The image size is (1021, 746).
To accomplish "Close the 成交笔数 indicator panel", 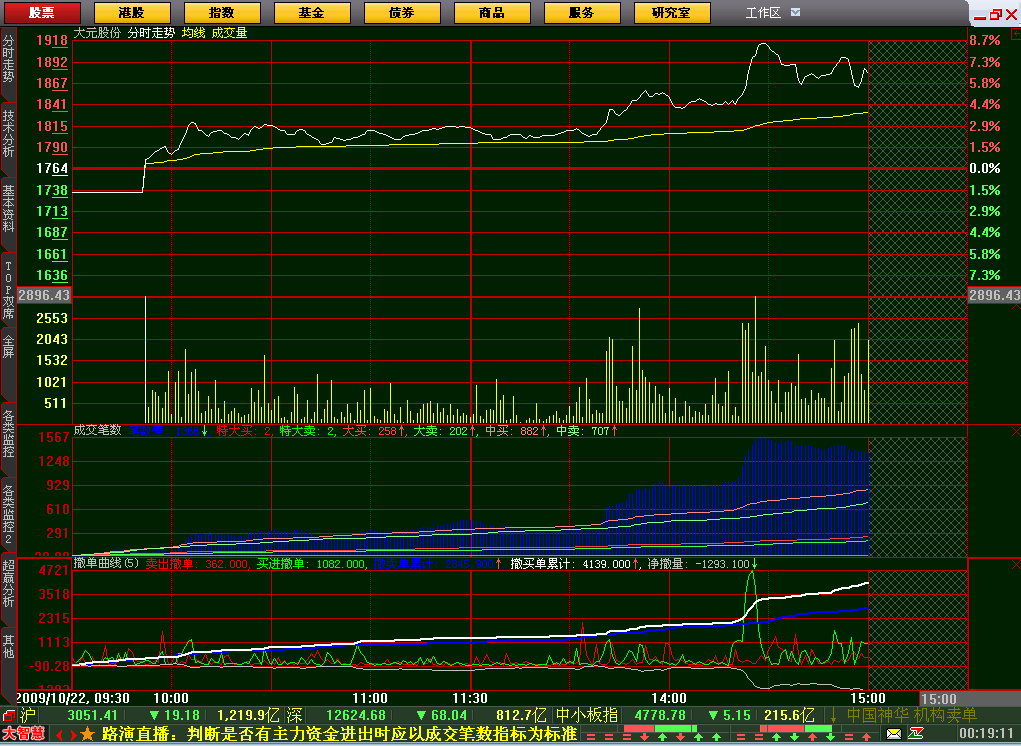I will pyautogui.click(x=1015, y=432).
